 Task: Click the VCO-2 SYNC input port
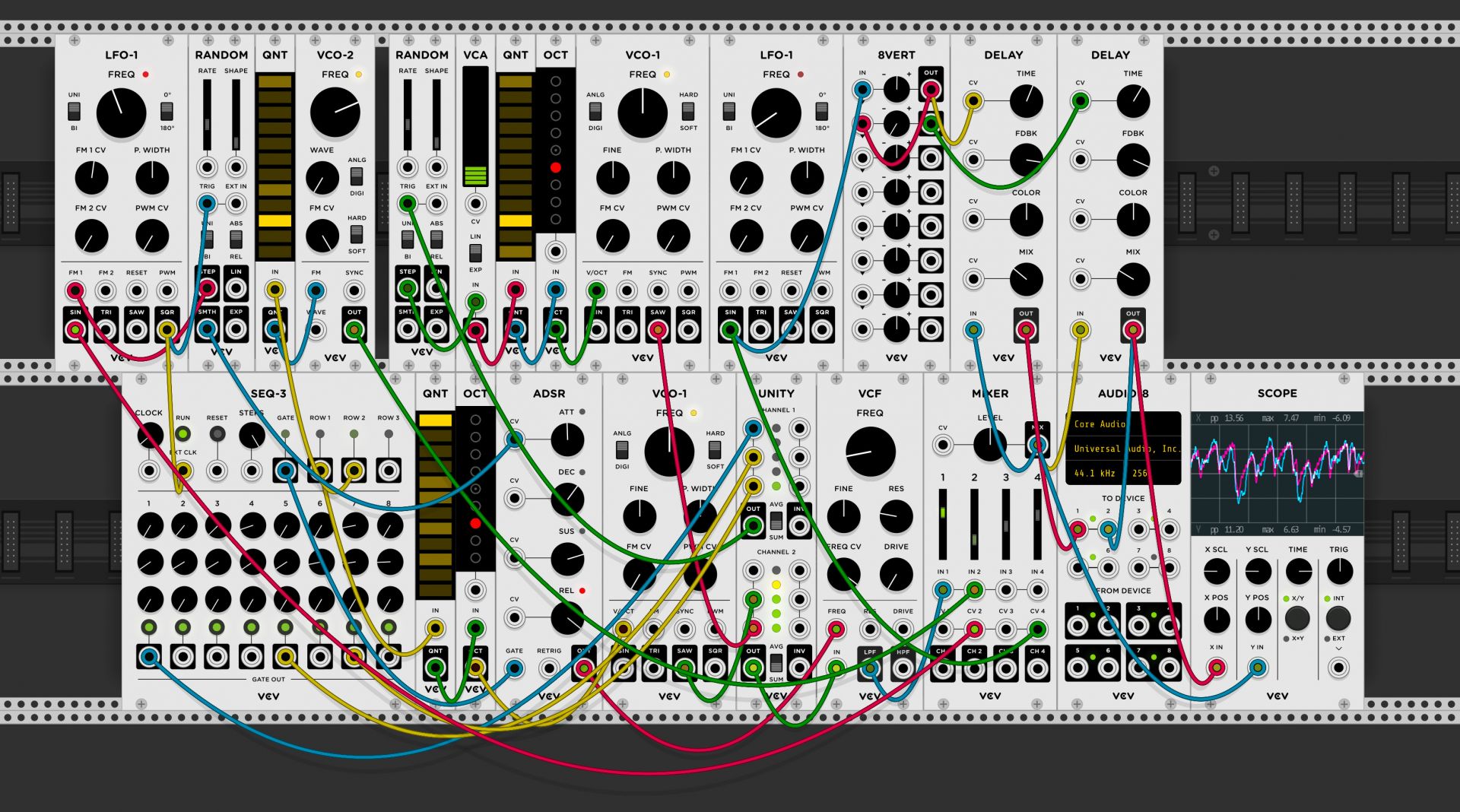coord(354,290)
